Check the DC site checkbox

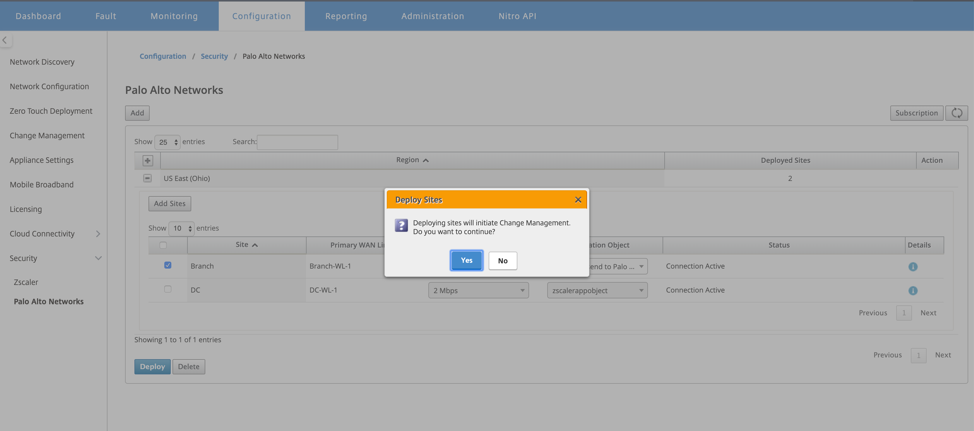tap(168, 289)
